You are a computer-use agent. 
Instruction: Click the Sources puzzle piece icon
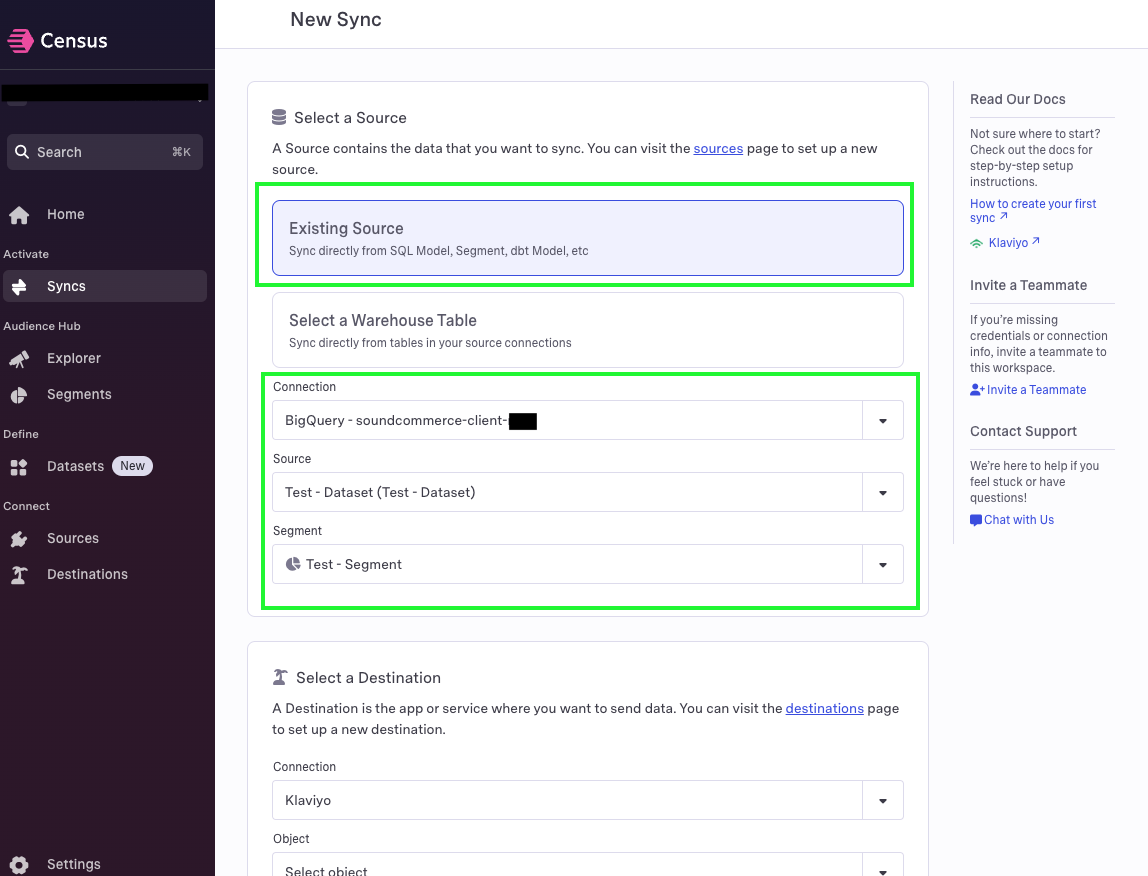[x=19, y=538]
